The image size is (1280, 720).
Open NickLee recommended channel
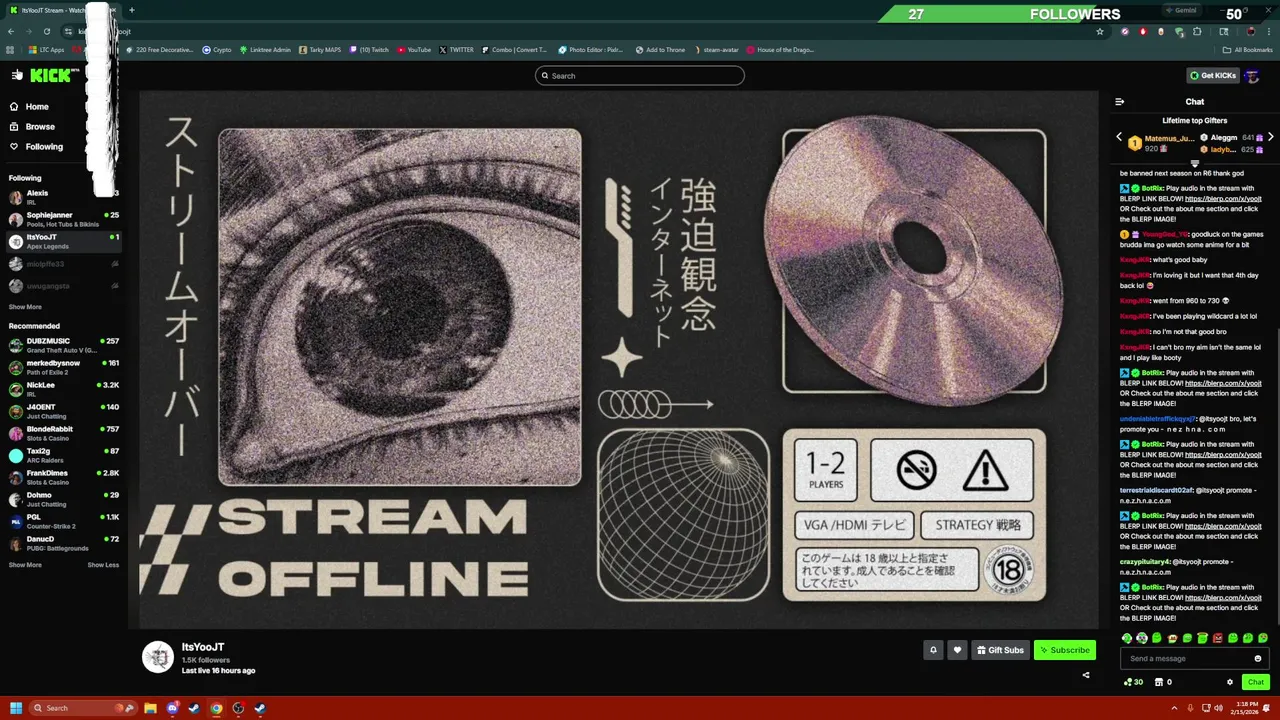(x=63, y=389)
